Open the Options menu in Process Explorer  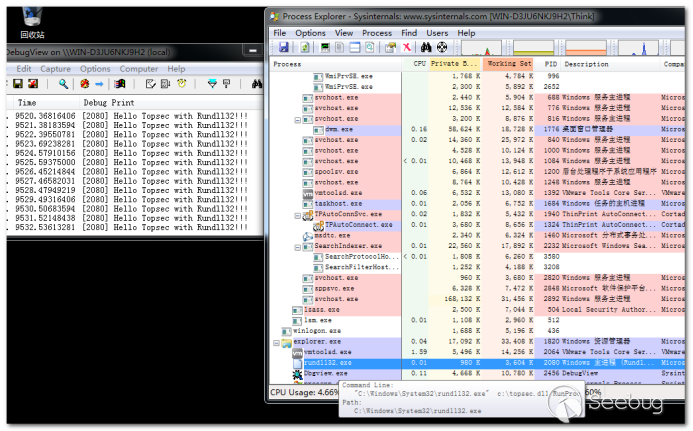[310, 33]
